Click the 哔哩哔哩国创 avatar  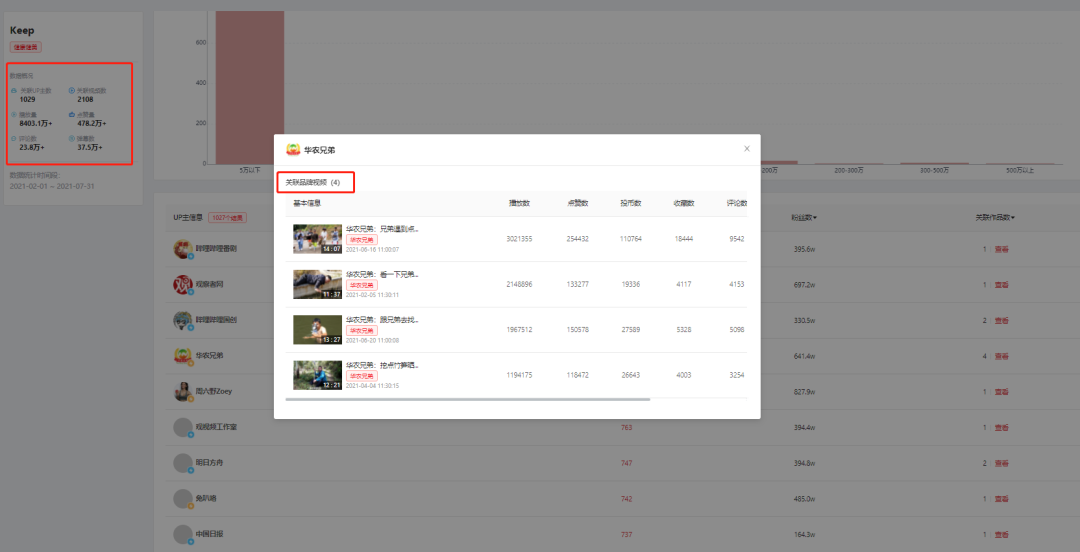(183, 320)
